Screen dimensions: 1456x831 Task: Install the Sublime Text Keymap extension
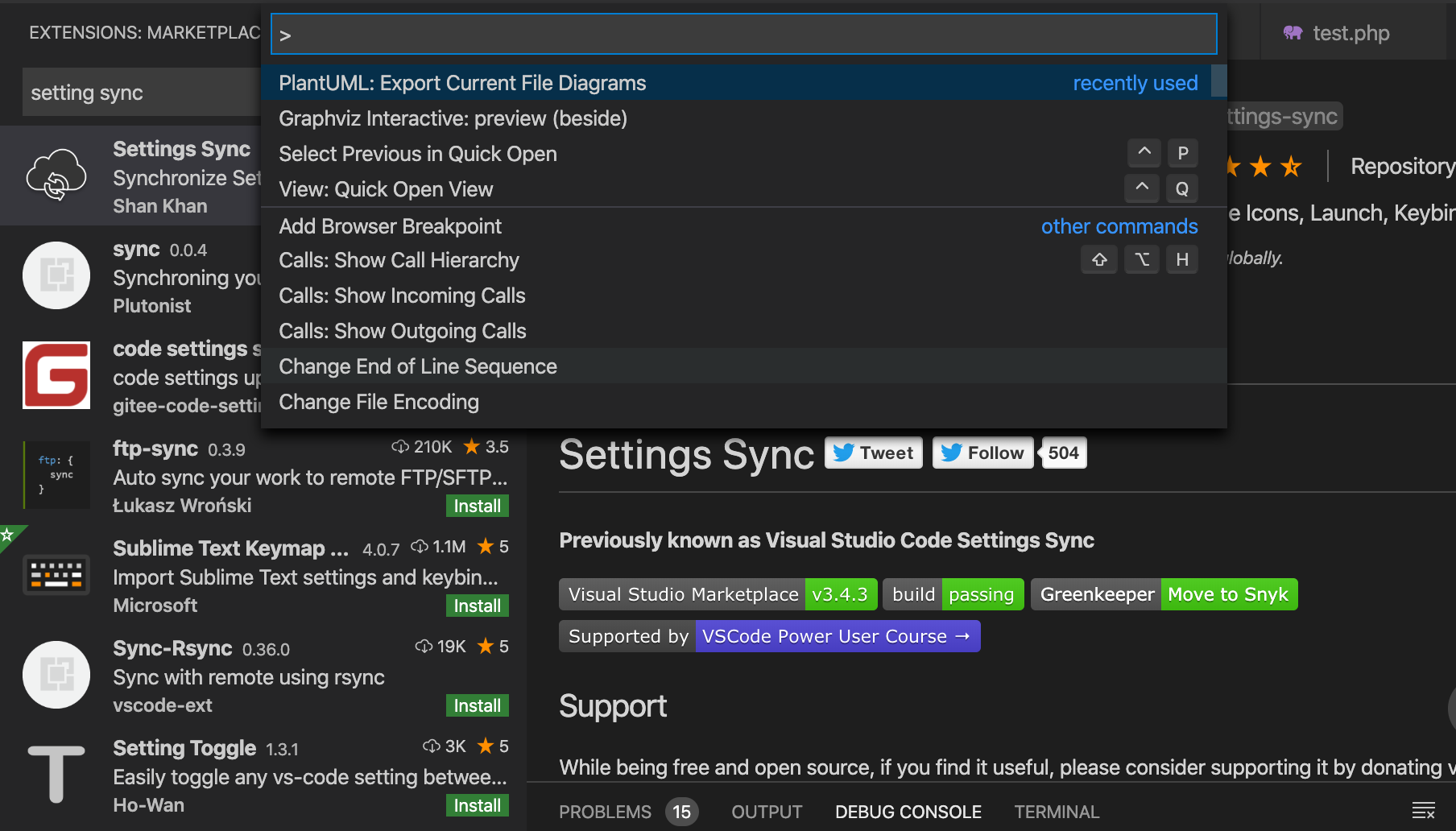(477, 606)
